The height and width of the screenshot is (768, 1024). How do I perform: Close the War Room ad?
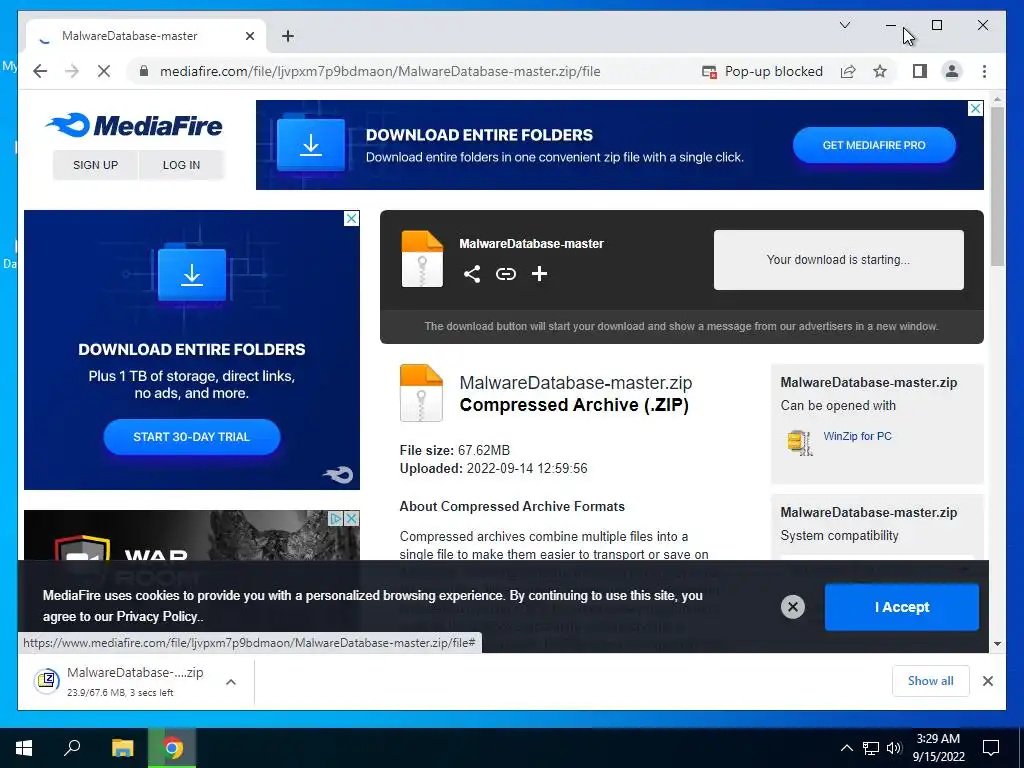[x=351, y=519]
